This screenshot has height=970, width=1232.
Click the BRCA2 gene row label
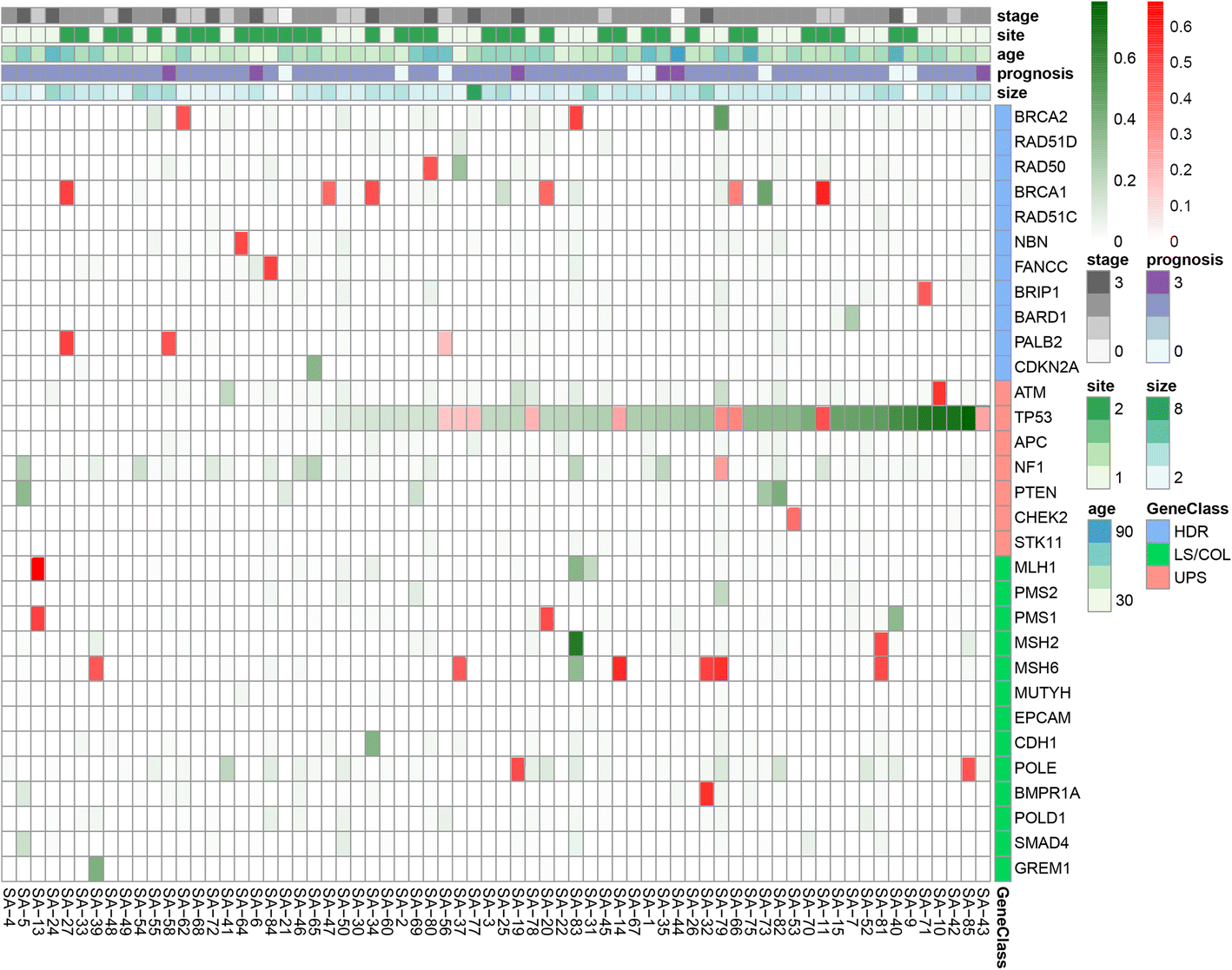point(1041,116)
